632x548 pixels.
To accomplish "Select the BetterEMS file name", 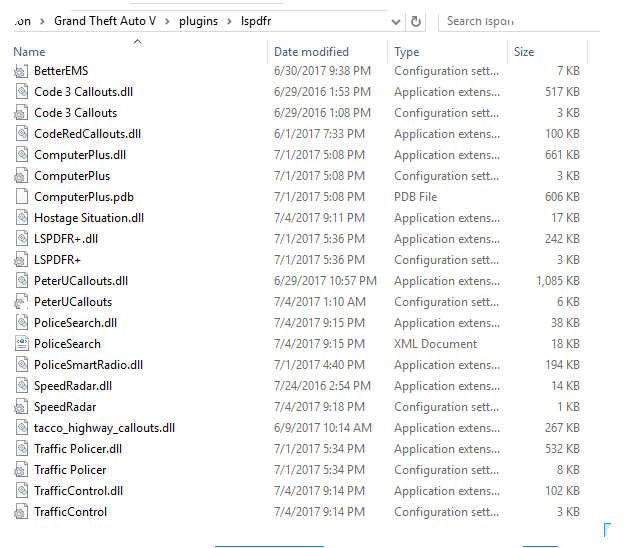I will (x=61, y=71).
